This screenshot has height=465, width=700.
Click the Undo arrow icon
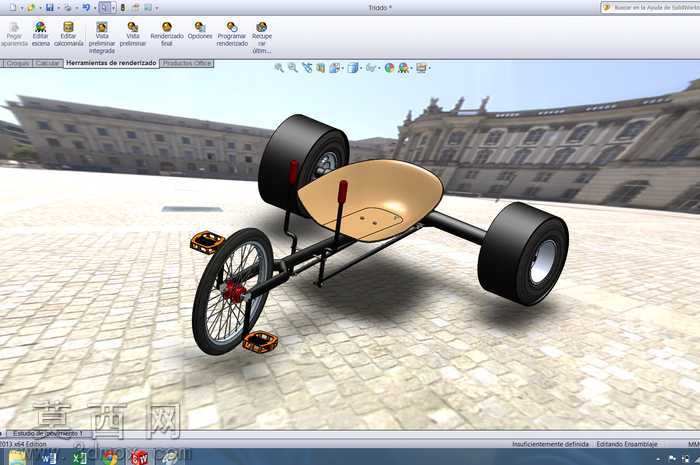[86, 8]
